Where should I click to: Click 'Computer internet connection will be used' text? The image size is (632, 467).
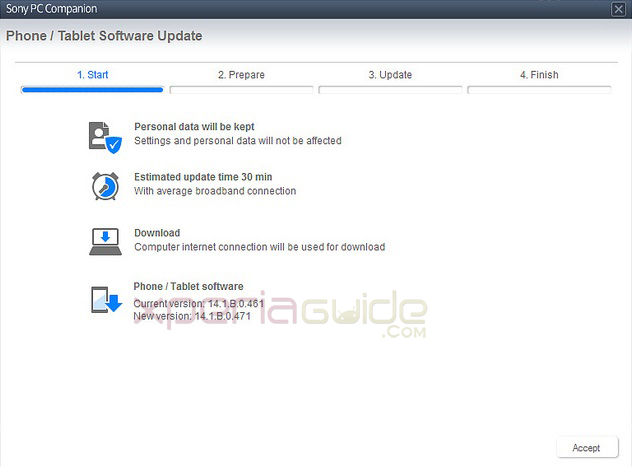coord(260,247)
